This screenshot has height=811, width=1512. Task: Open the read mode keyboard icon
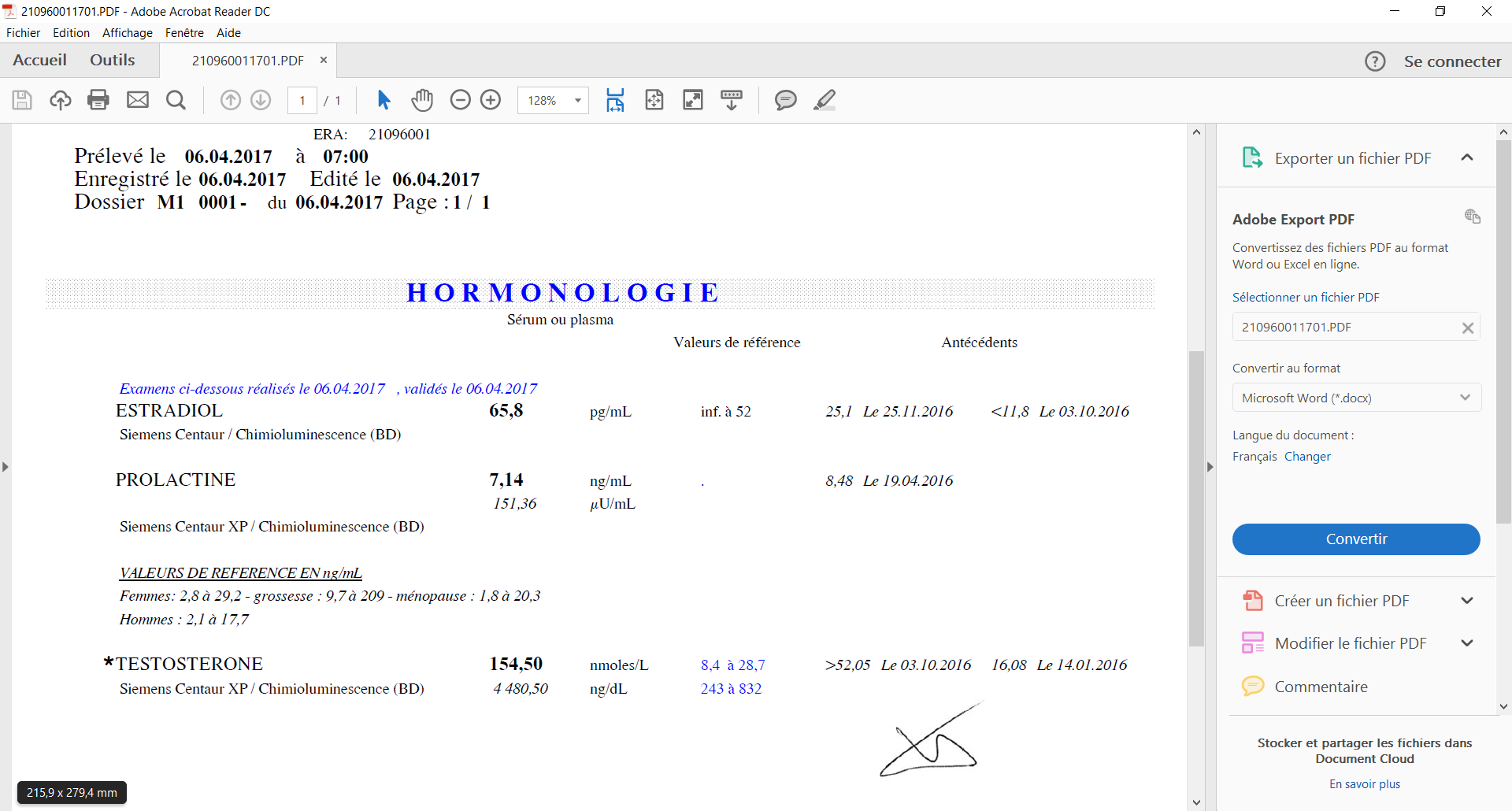[x=732, y=100]
